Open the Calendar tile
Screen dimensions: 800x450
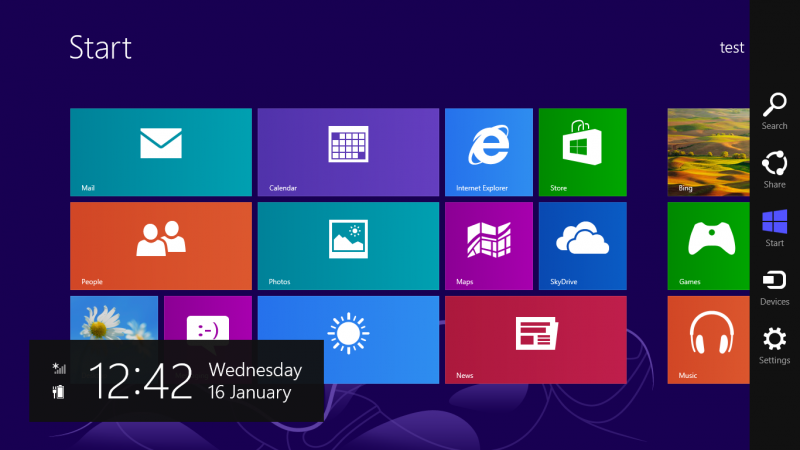click(348, 152)
